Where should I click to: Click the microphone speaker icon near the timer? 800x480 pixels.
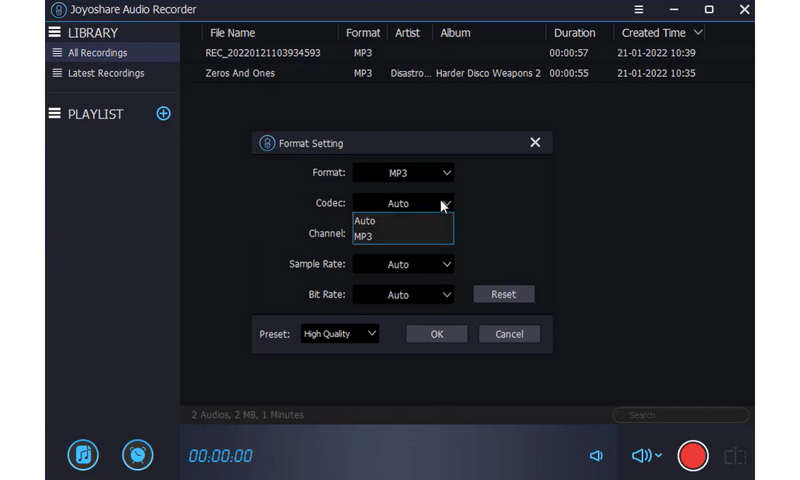(596, 455)
